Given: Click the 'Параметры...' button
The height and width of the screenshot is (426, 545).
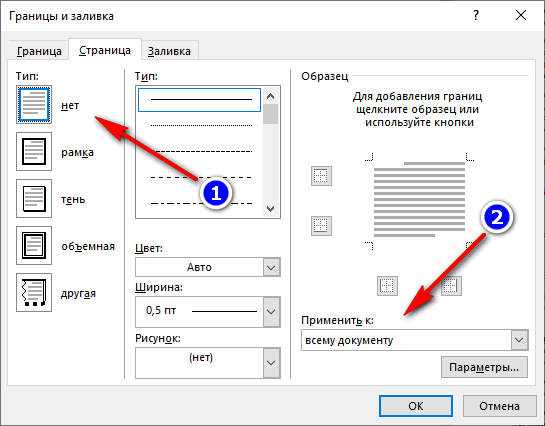Looking at the screenshot, I should [x=484, y=367].
